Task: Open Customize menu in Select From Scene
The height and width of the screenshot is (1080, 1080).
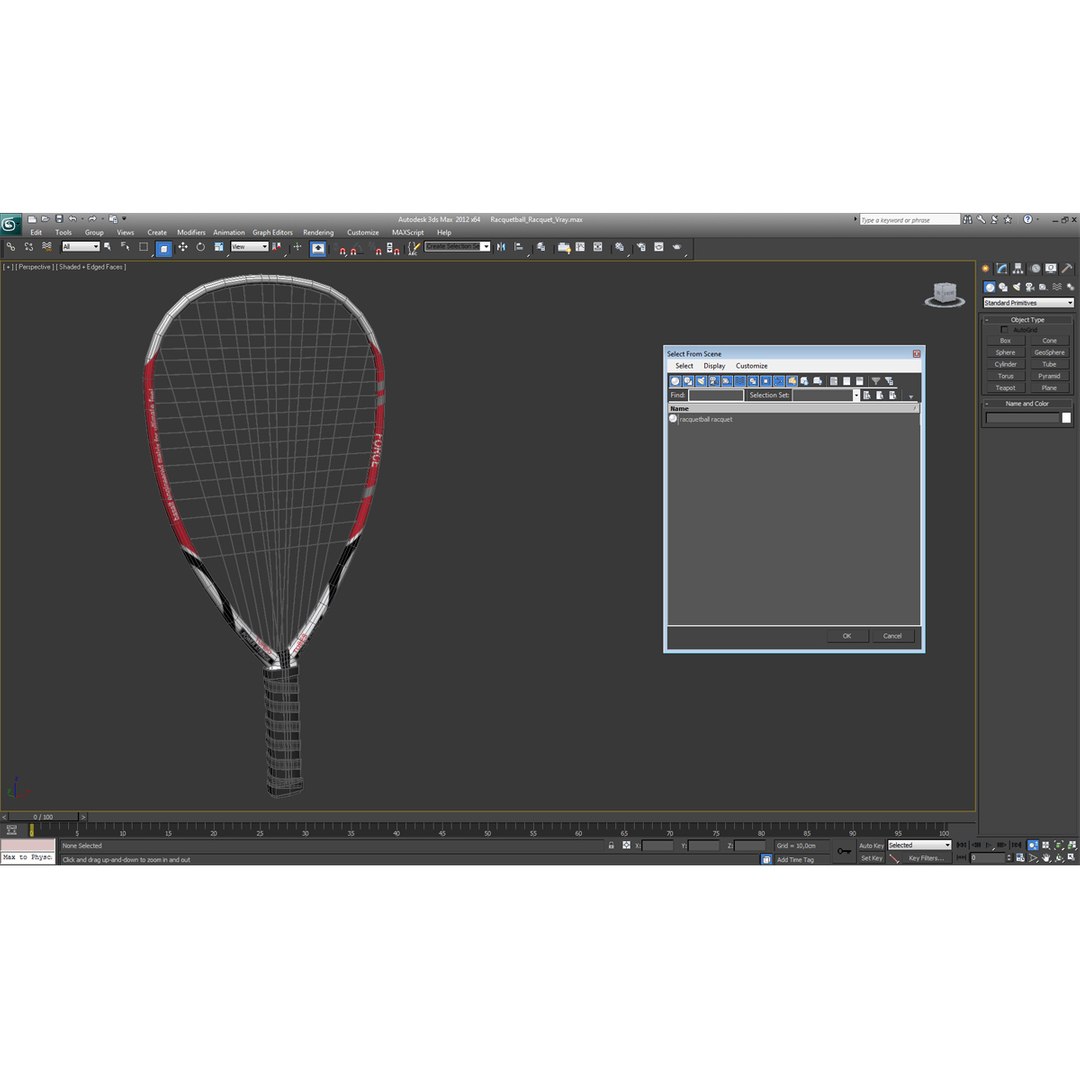Action: (x=751, y=366)
